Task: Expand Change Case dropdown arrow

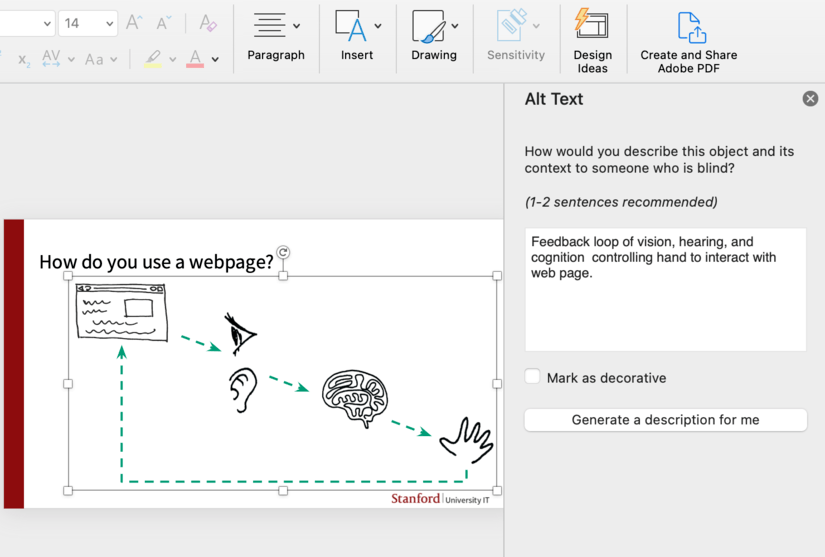Action: (x=114, y=59)
